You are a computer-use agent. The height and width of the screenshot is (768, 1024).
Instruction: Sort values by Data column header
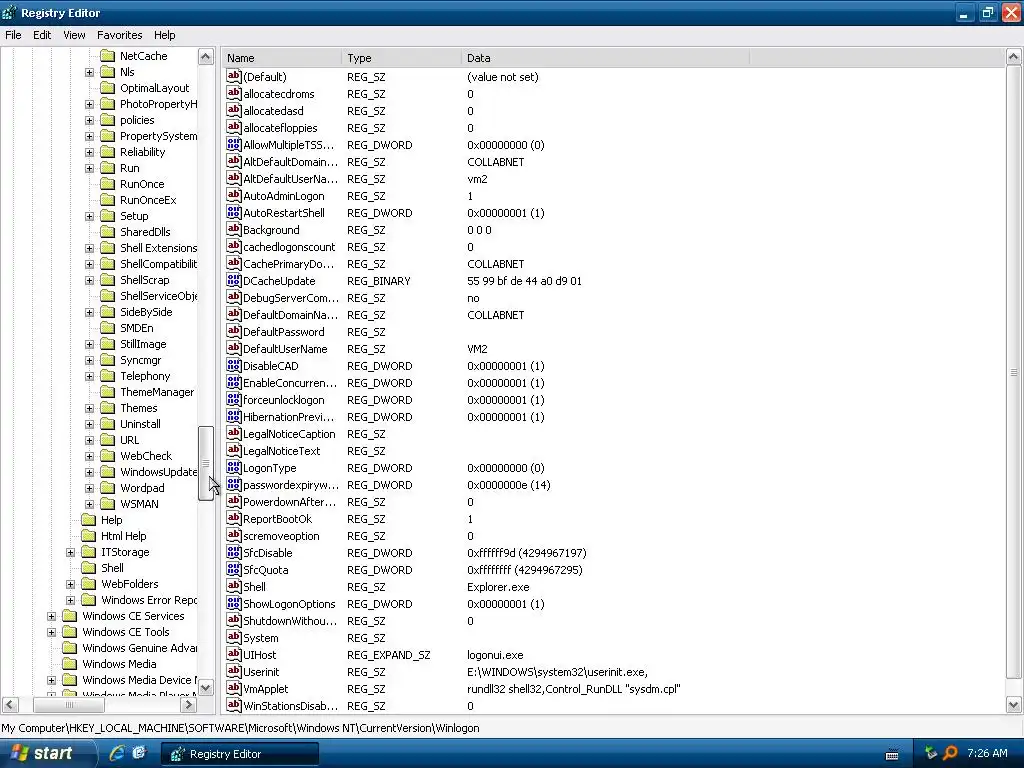coord(605,58)
